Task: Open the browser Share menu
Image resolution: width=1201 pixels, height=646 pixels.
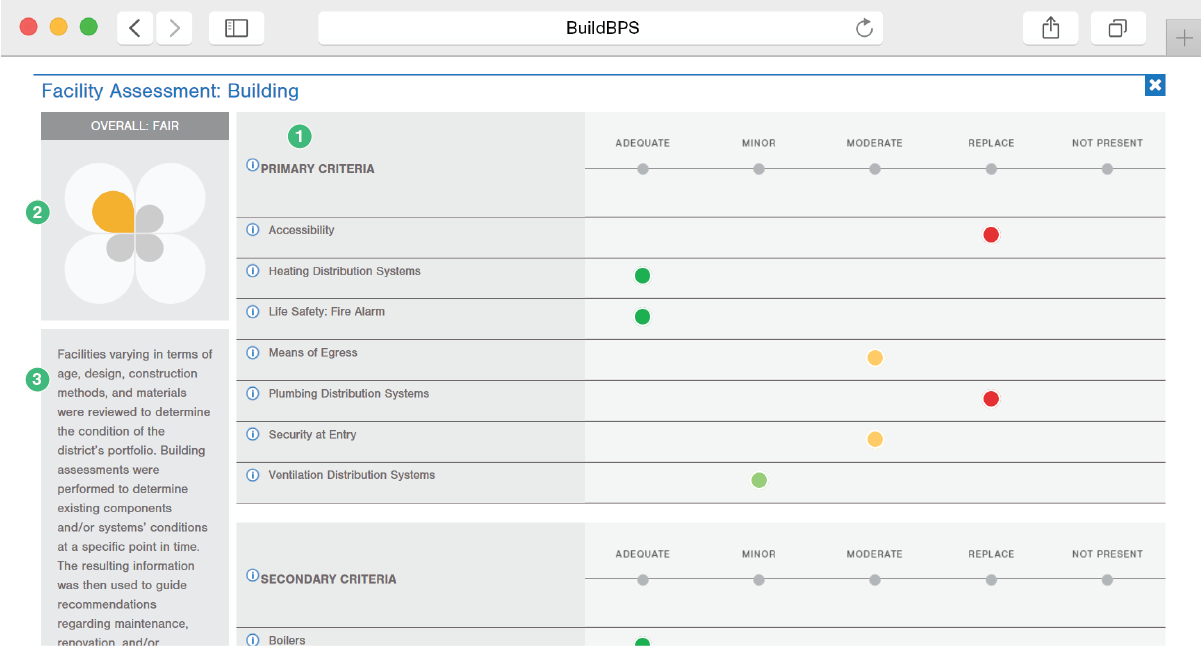Action: [1050, 28]
